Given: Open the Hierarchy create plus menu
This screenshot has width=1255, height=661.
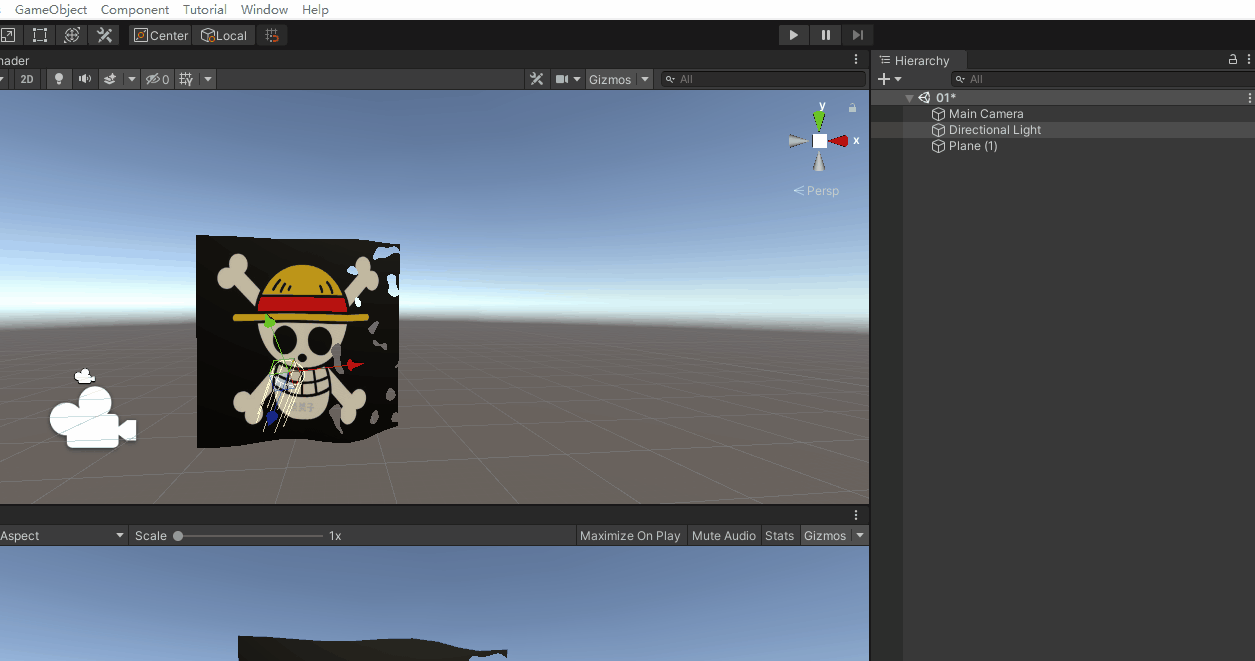Looking at the screenshot, I should point(889,79).
